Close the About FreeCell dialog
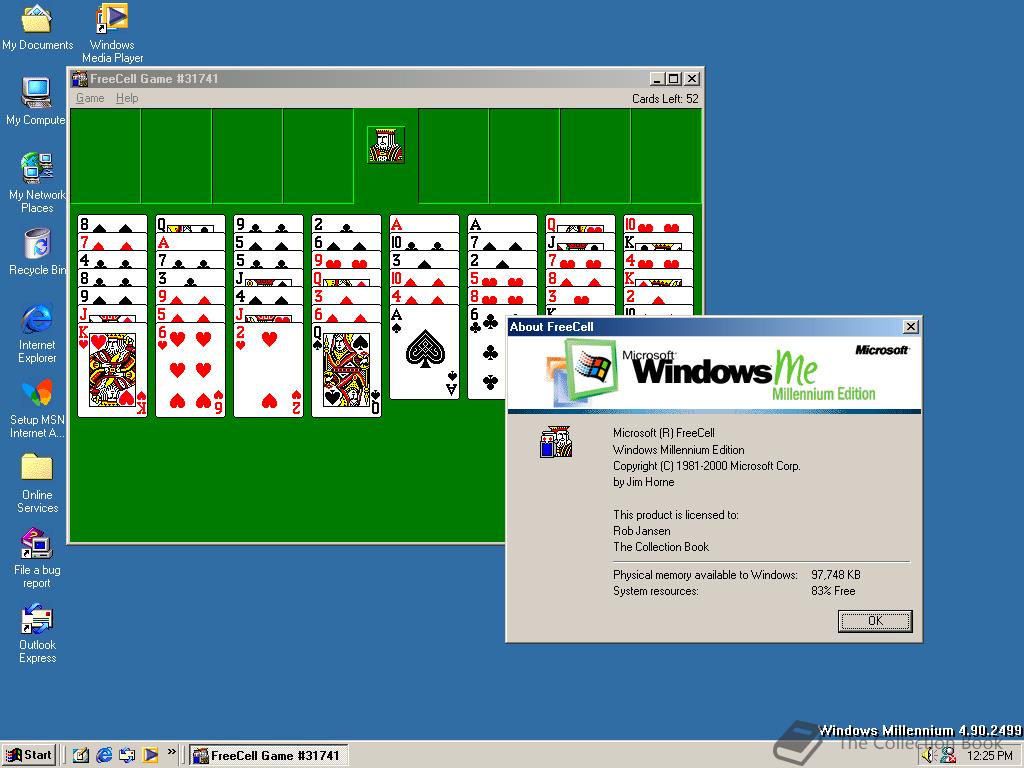The height and width of the screenshot is (768, 1024). pos(910,327)
